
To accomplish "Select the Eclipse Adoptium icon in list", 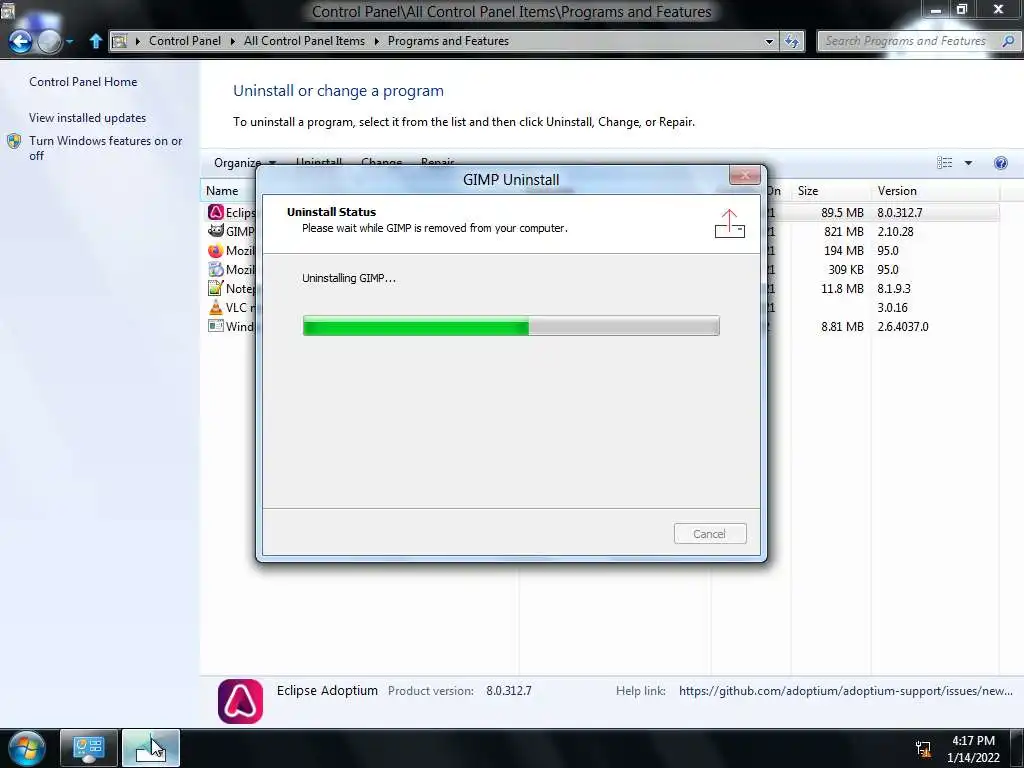I will (x=216, y=212).
